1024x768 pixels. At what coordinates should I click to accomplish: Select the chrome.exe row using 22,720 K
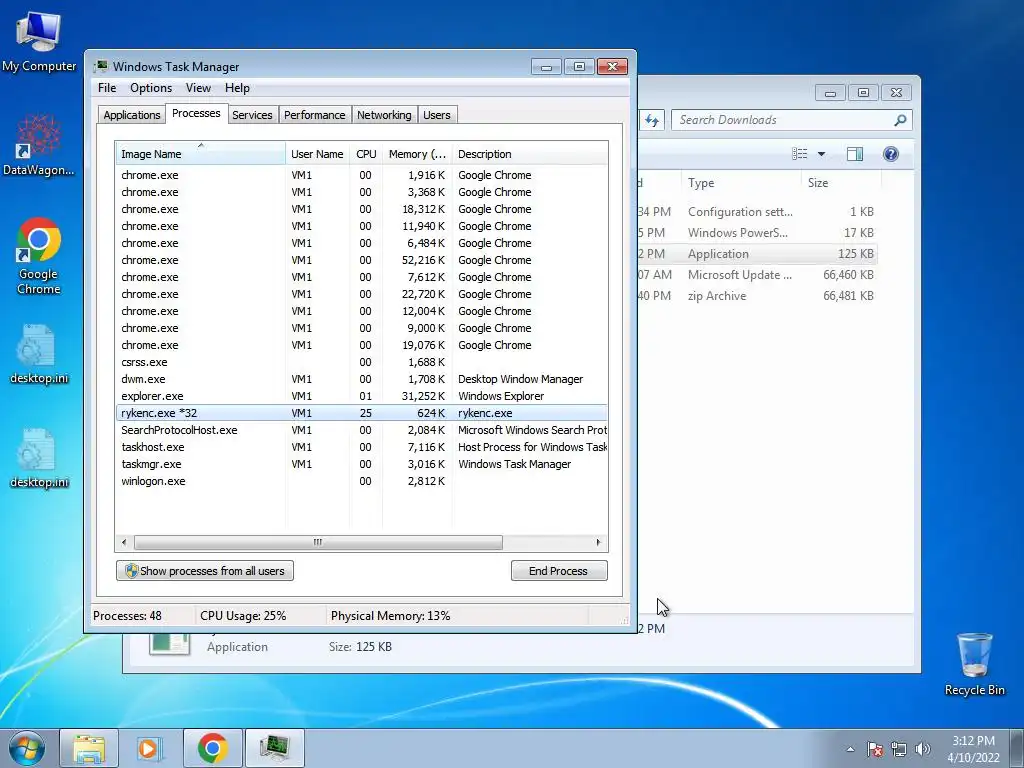[x=361, y=294]
